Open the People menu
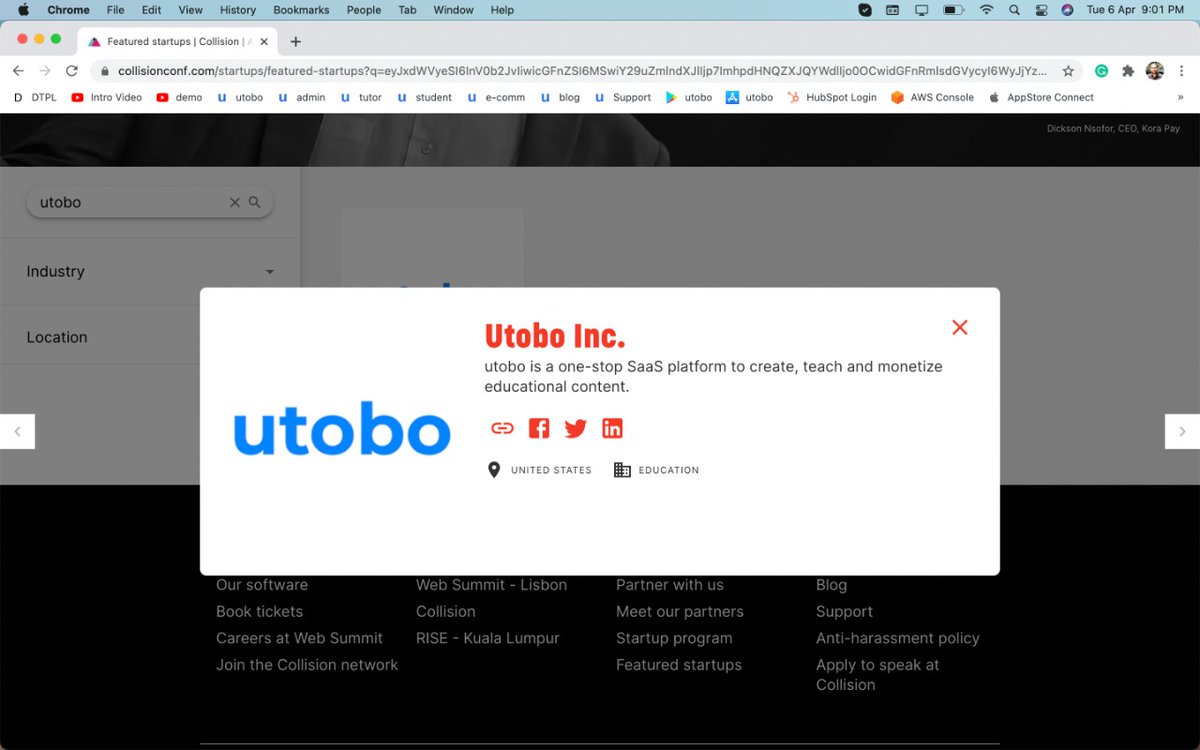The image size is (1200, 750). click(x=364, y=10)
